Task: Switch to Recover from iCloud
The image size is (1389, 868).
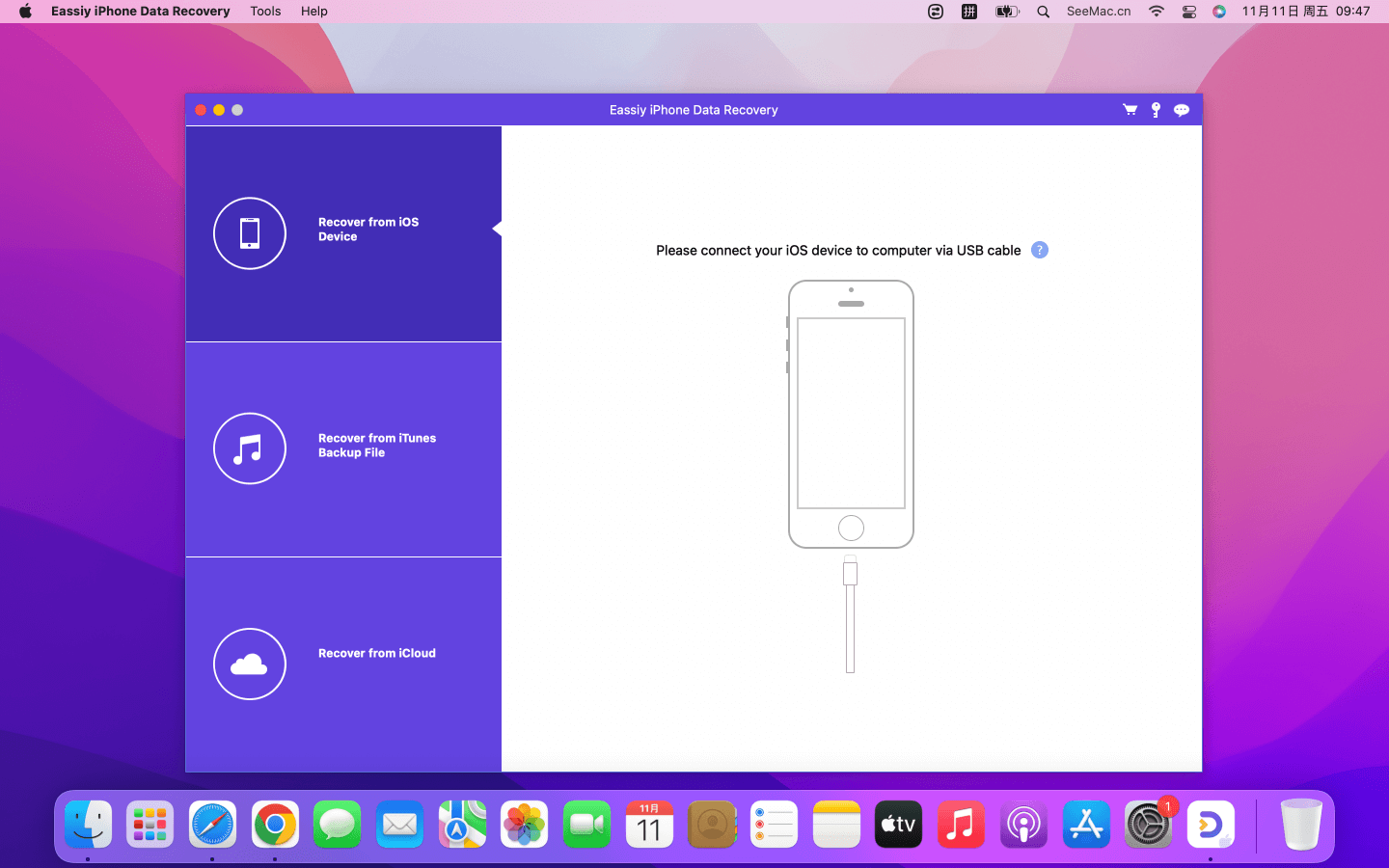Action: pos(376,654)
